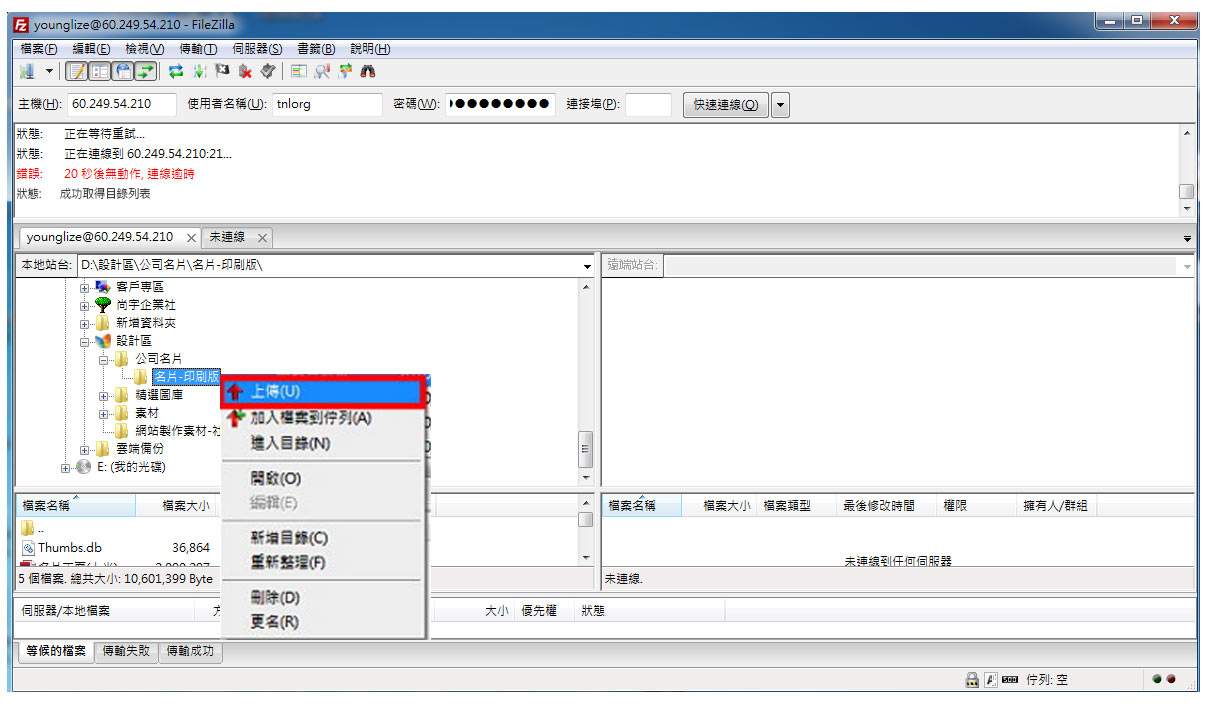Expand the 精選圖庫 tree node
The image size is (1207, 705).
(104, 395)
